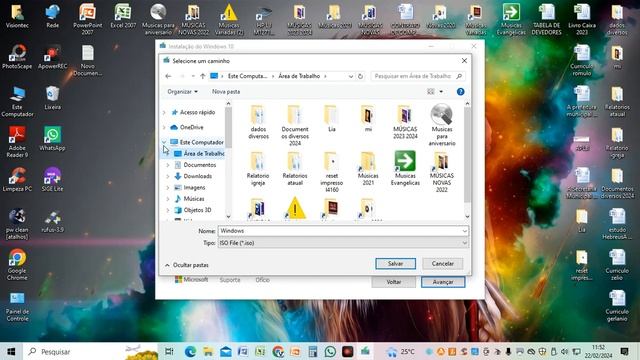Screen dimensions: 640x360
Task: Click the refresh button in address bar
Action: [360, 76]
